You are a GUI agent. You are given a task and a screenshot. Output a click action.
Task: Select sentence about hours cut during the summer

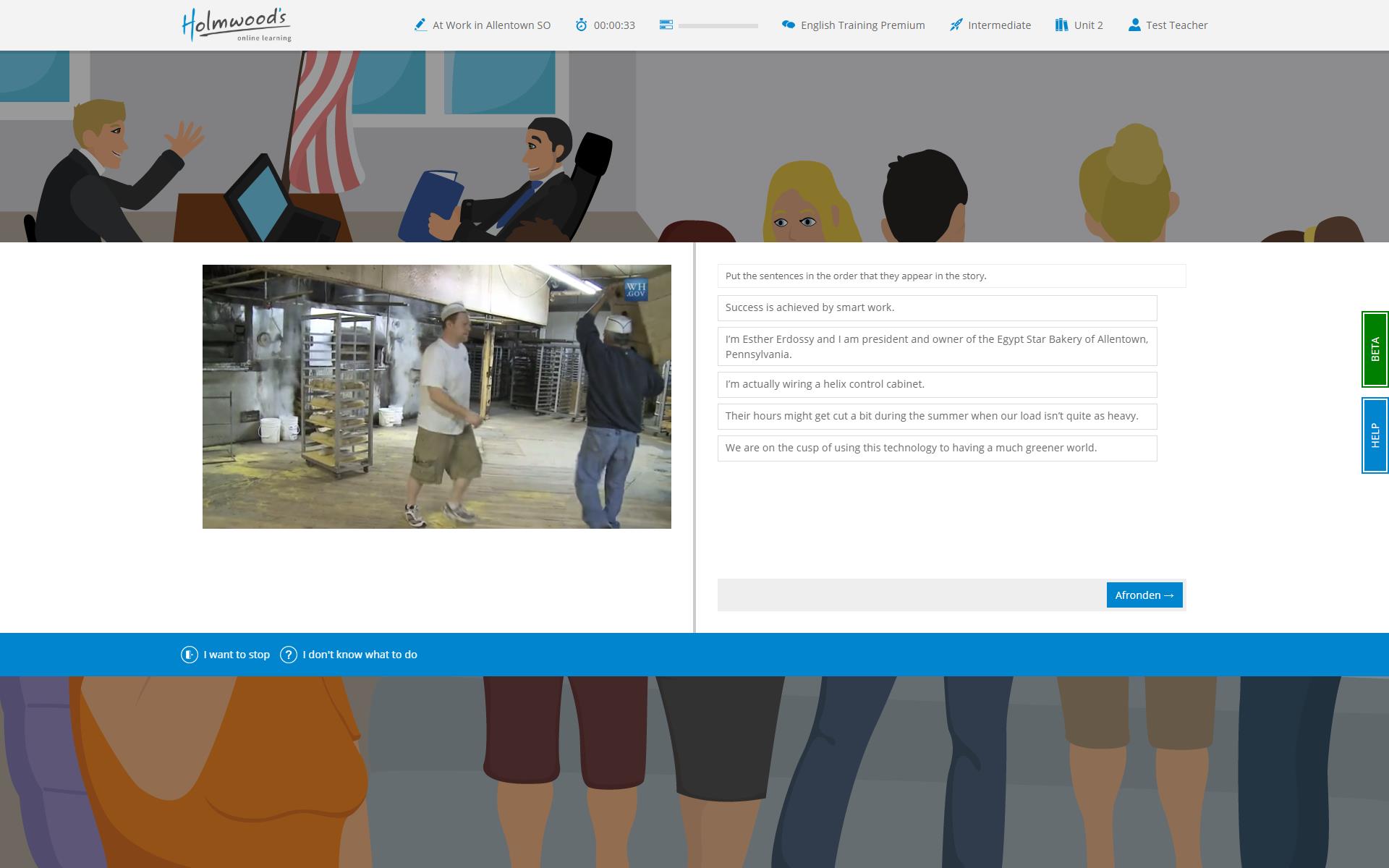[937, 417]
